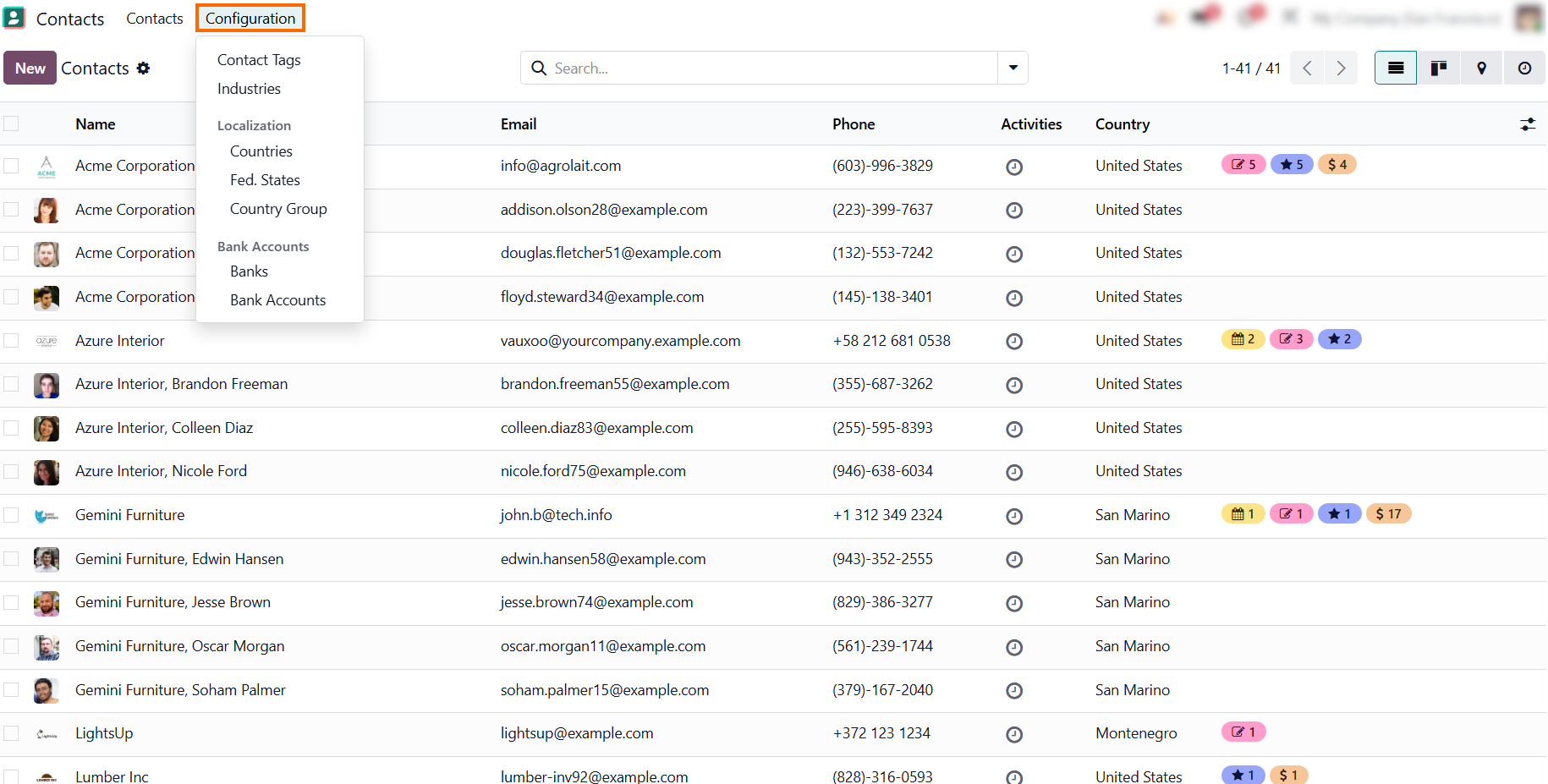Click the blue star badge 5 on Acme Corporation
Viewport: 1548px width, 784px height.
point(1292,164)
